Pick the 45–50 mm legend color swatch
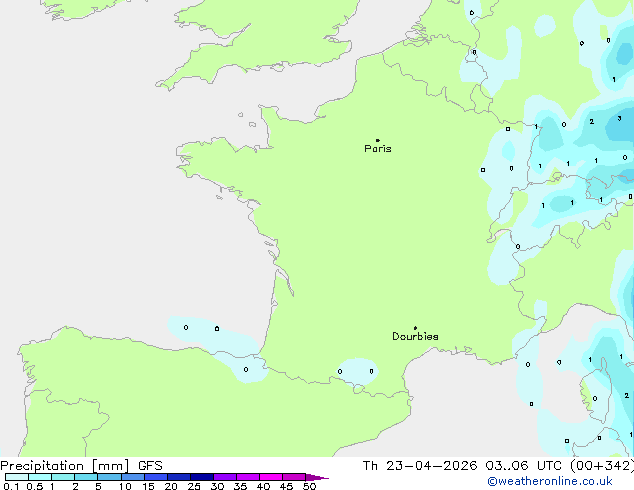Screen dimensions: 634x490 point(294,477)
